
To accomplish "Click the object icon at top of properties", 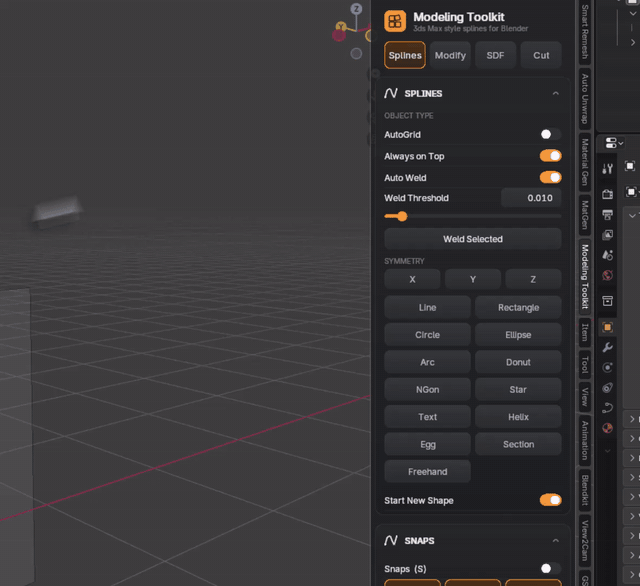I will 630,166.
